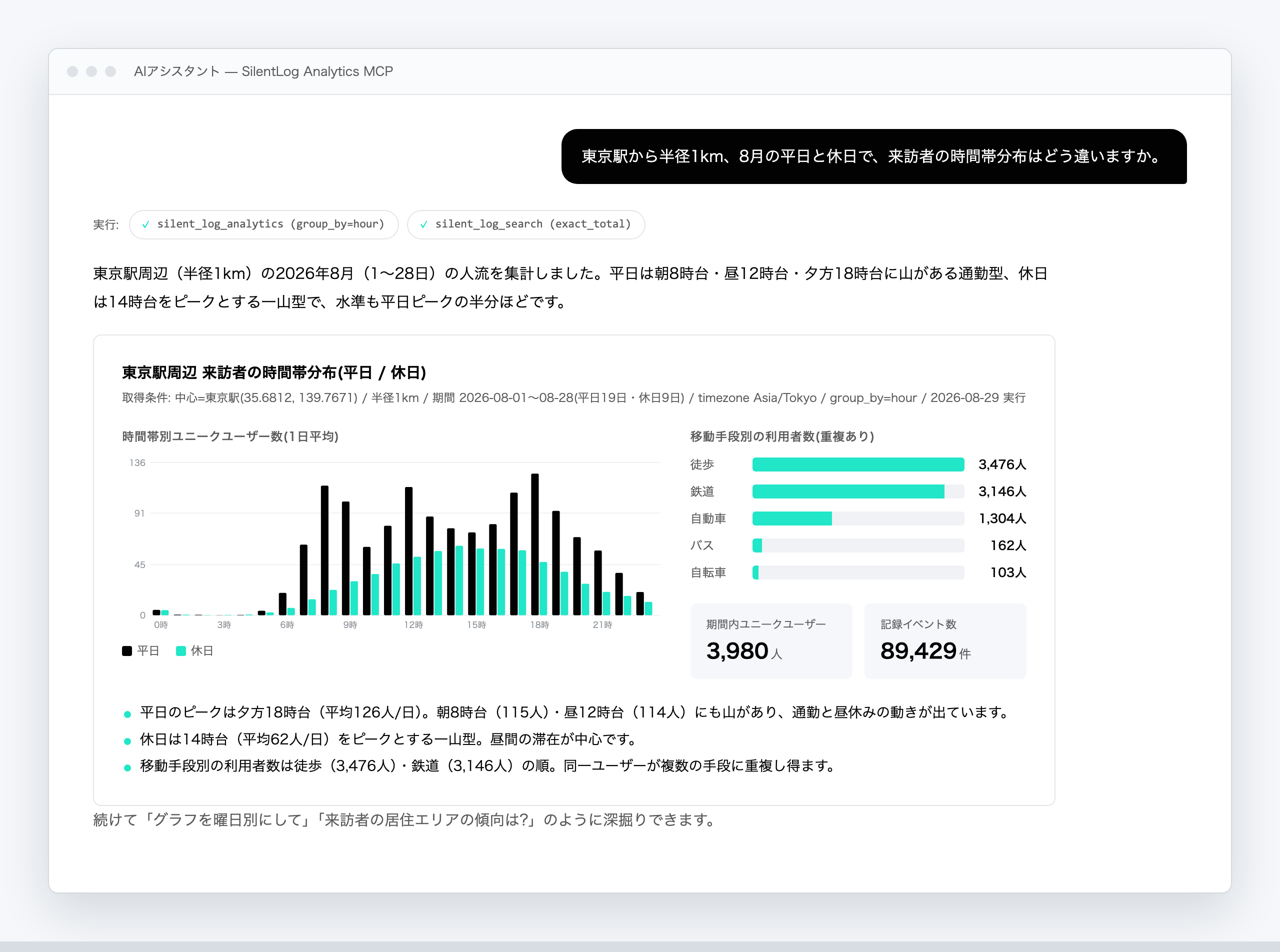Image resolution: width=1280 pixels, height=952 pixels.
Task: Click the 0時 x-axis label
Action: (x=161, y=624)
